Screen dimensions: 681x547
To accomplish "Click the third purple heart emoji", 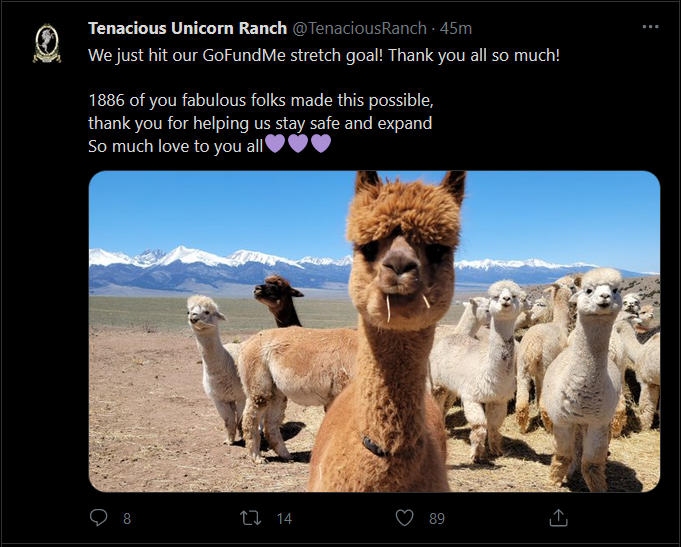I will click(321, 144).
